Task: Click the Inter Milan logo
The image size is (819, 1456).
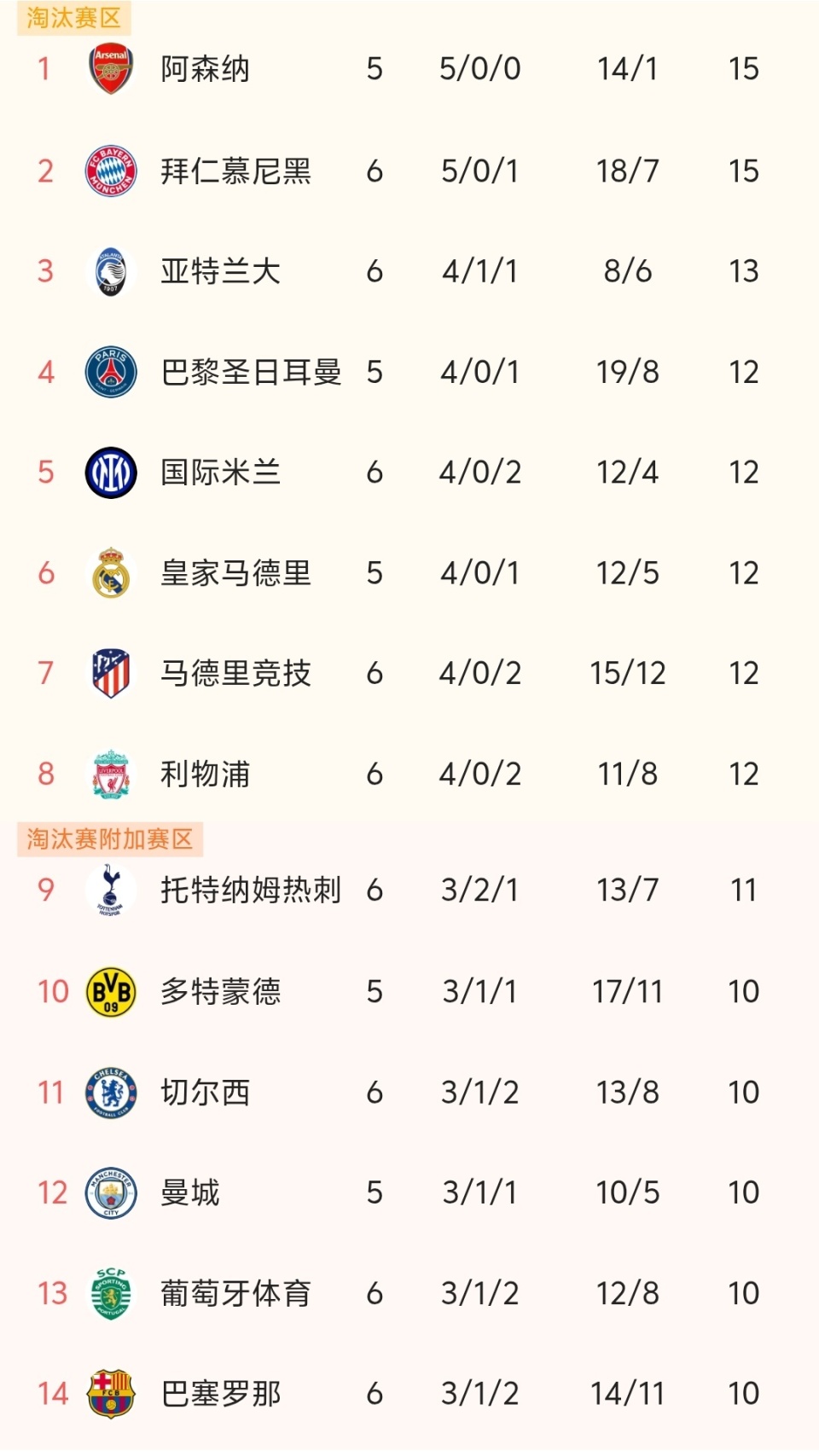Action: coord(111,473)
